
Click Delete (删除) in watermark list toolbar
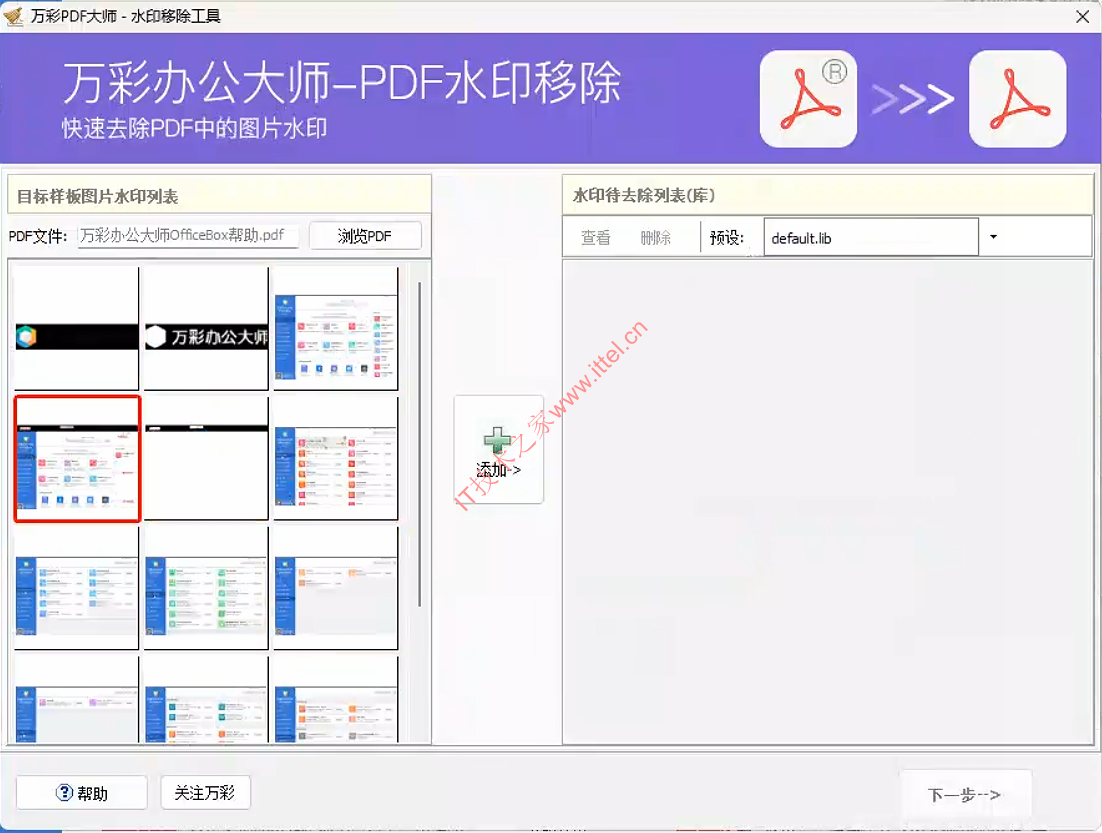(656, 238)
